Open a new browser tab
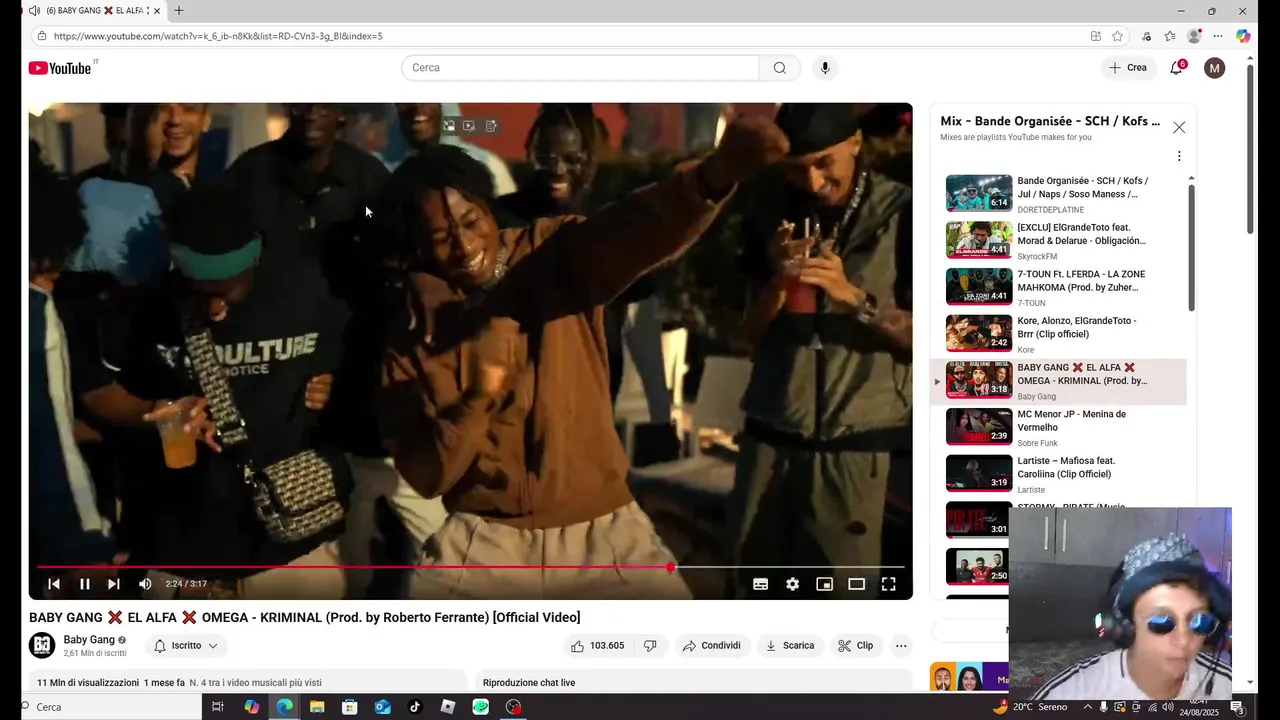 pos(179,11)
